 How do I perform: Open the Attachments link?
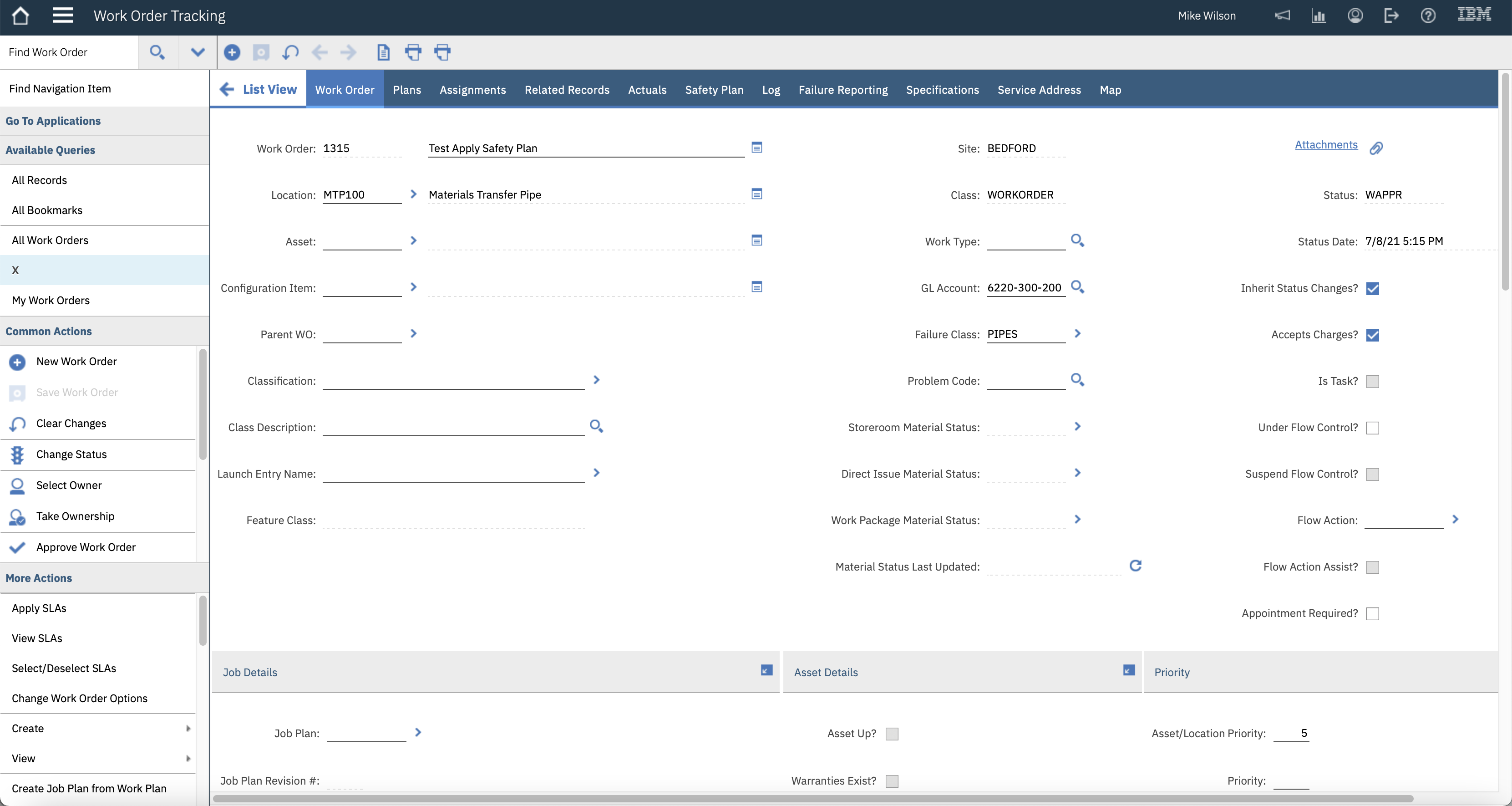pos(1325,144)
